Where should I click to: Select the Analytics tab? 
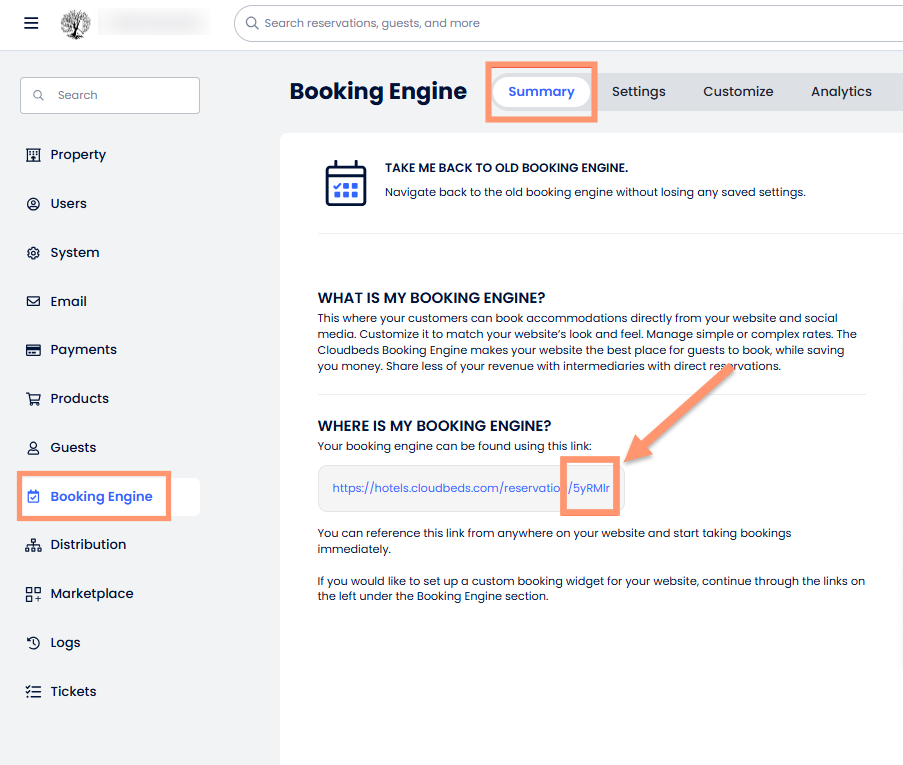pyautogui.click(x=841, y=92)
